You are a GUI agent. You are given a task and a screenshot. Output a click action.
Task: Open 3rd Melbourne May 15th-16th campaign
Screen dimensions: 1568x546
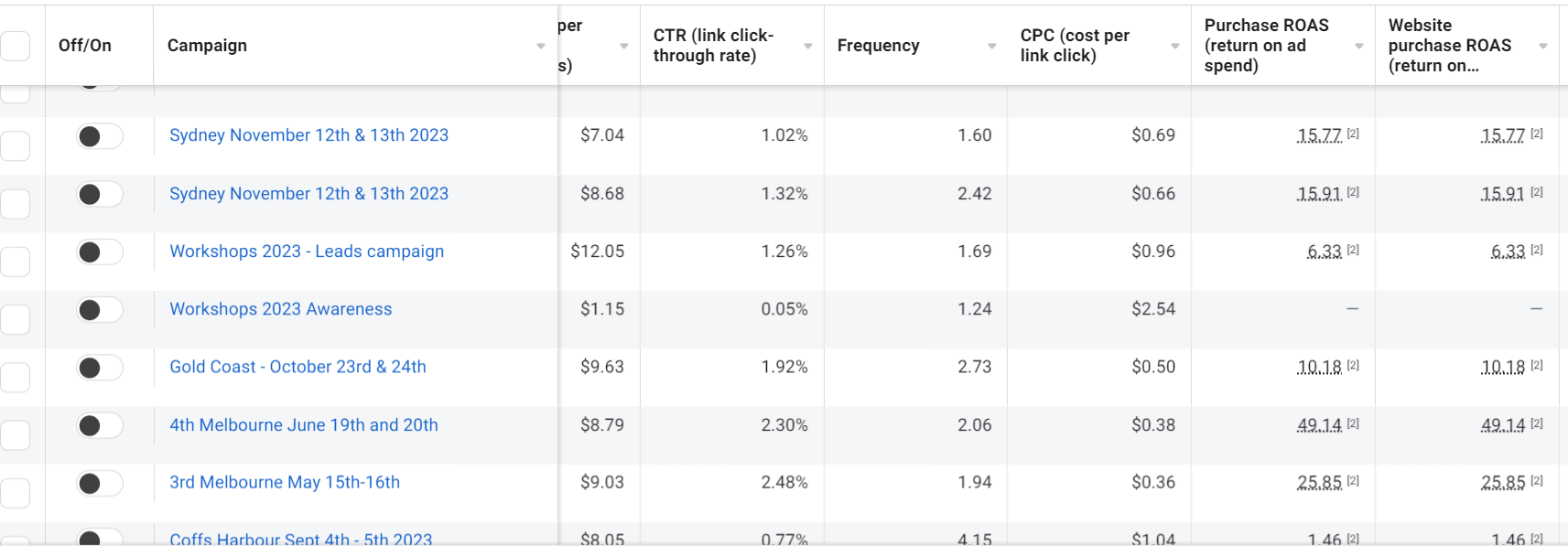point(285,482)
